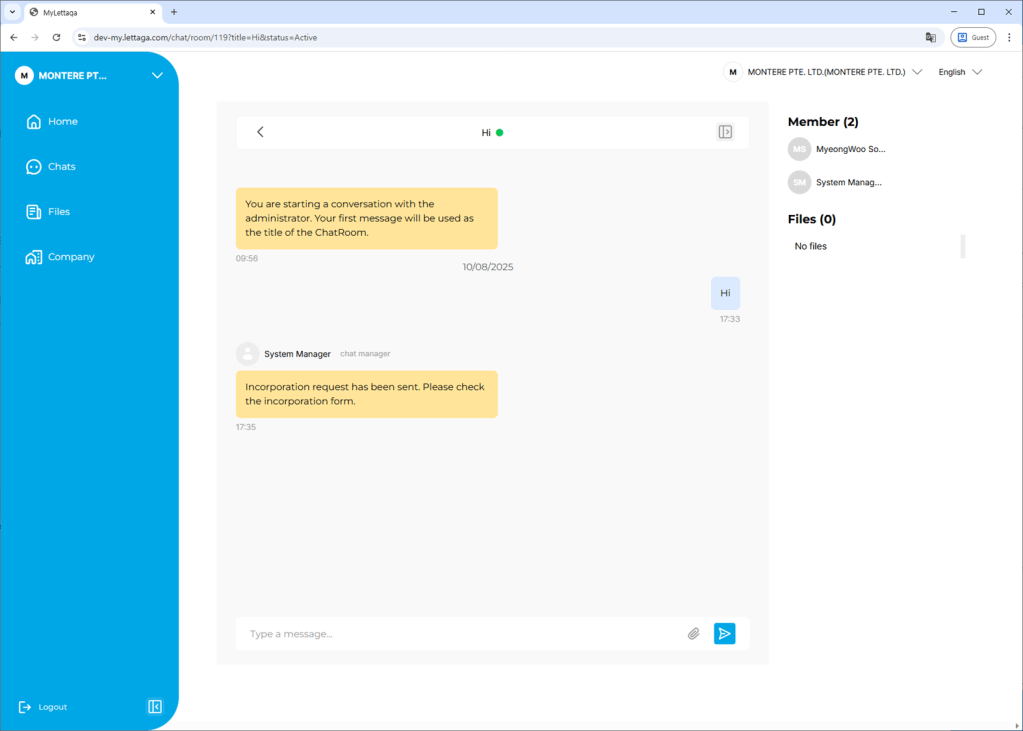
Task: Click the Chats bubble icon
Action: [x=34, y=167]
